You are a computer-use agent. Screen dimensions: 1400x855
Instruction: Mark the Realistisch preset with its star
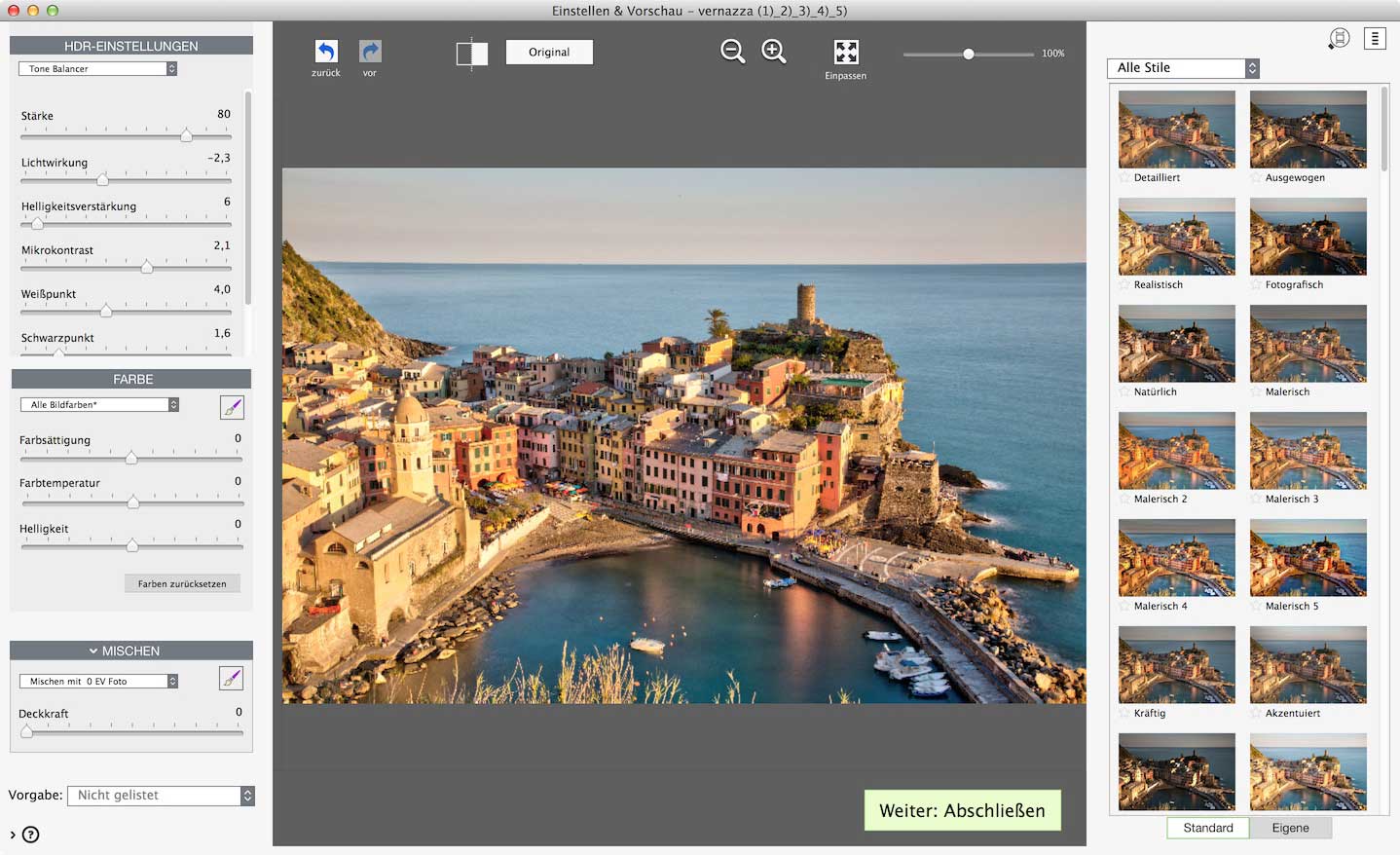pos(1125,285)
